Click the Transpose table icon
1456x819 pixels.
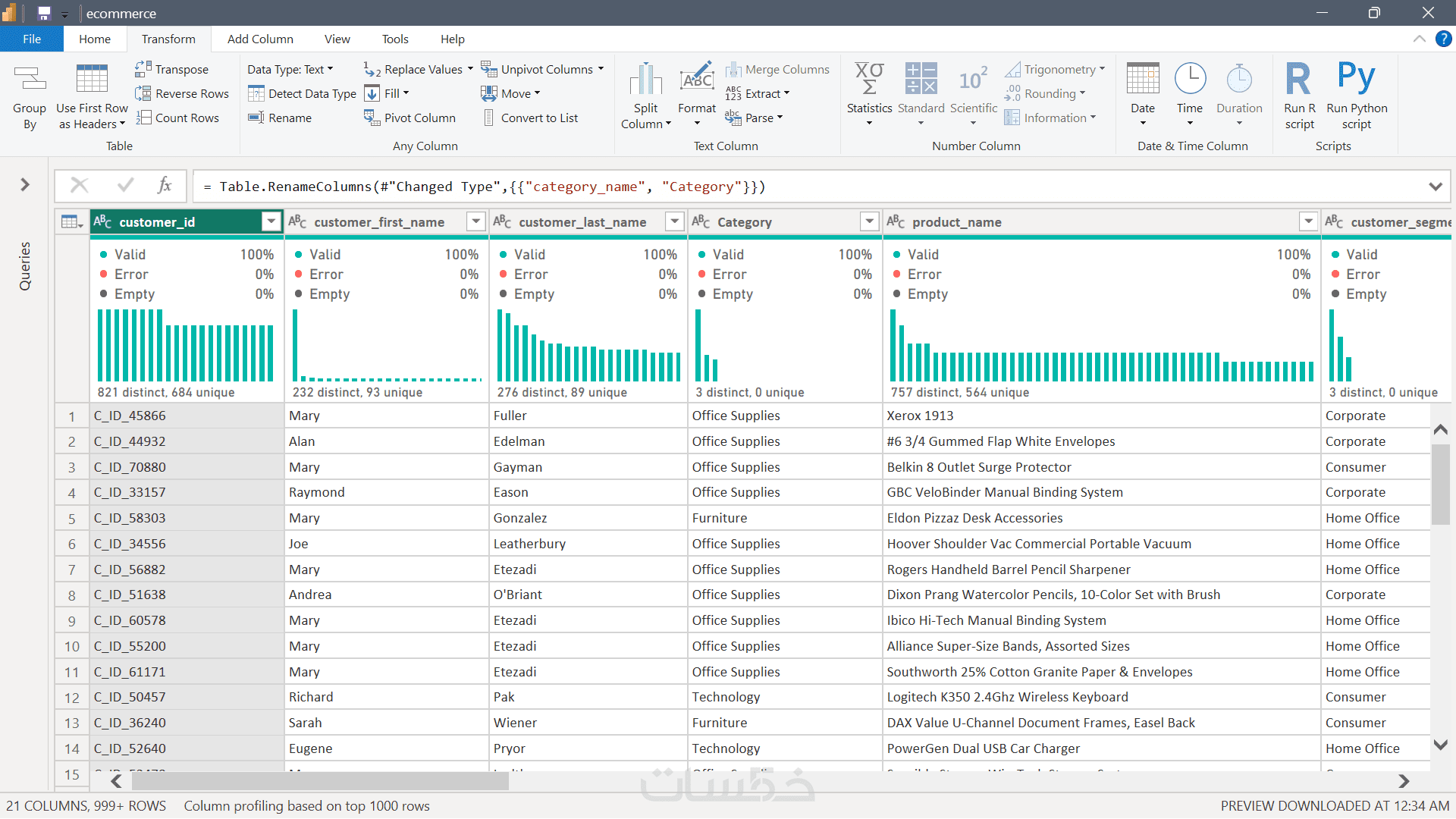(143, 69)
